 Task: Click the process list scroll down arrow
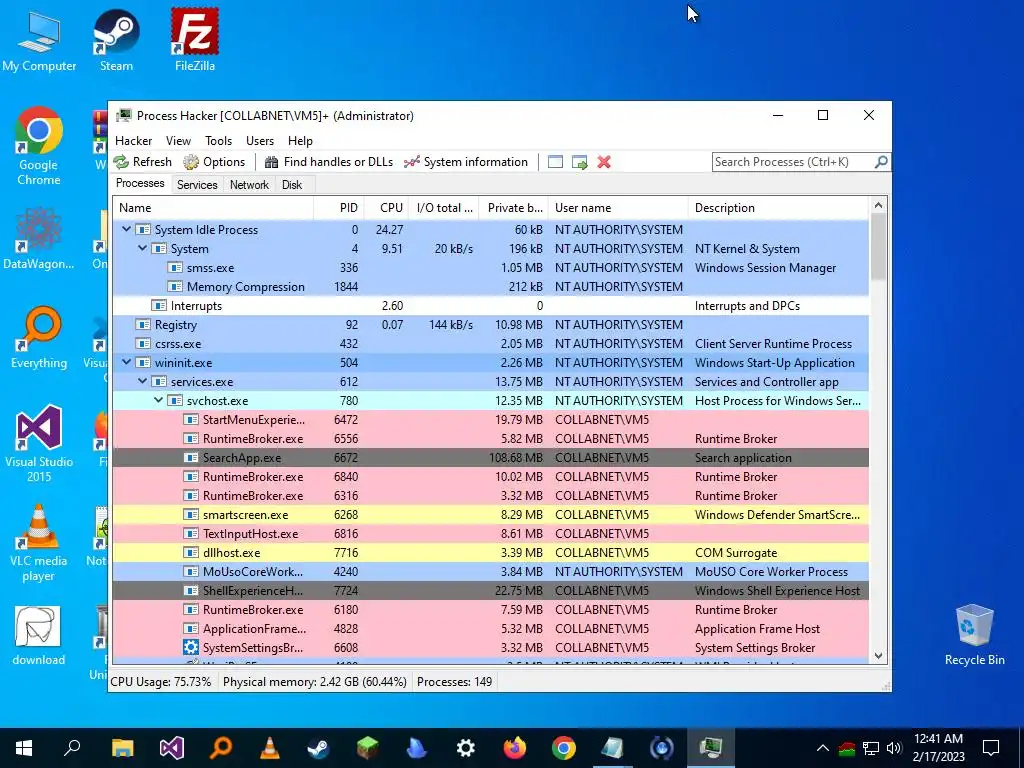(878, 656)
